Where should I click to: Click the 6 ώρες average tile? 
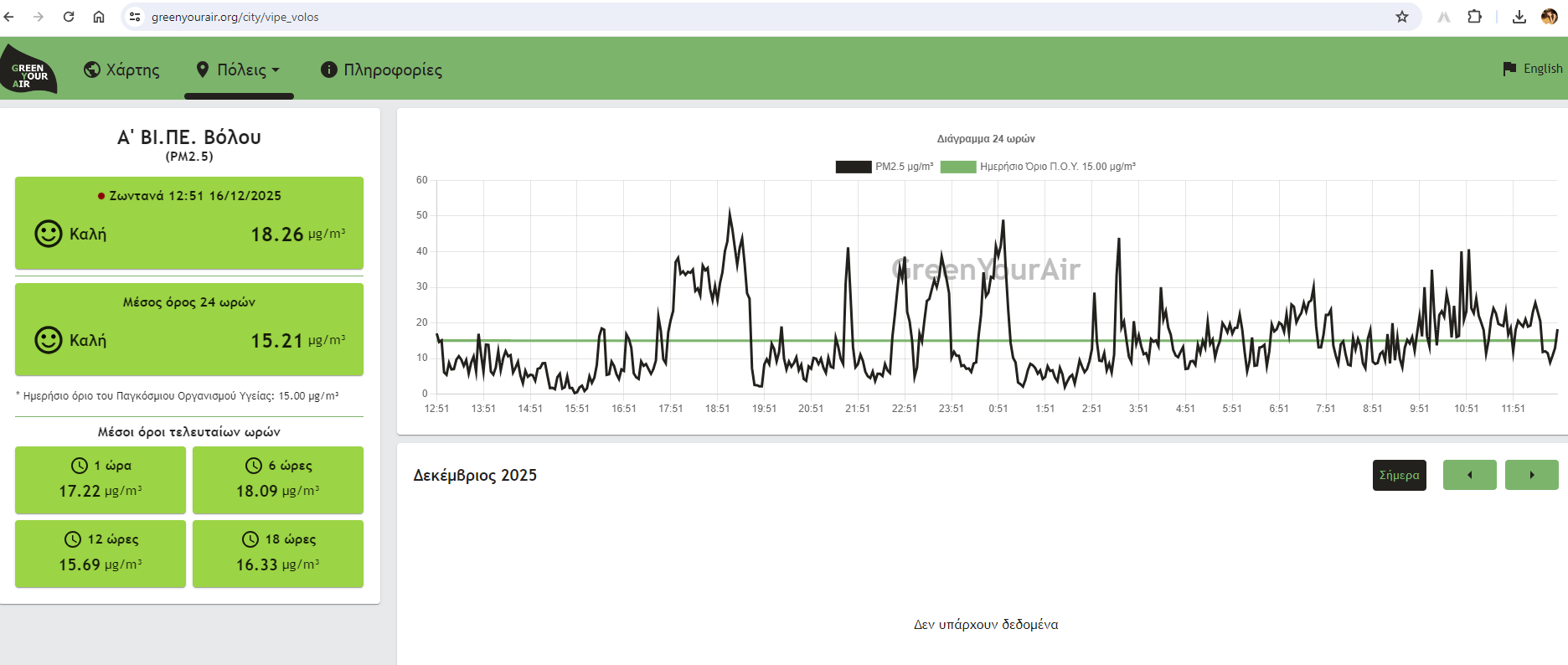[x=277, y=480]
